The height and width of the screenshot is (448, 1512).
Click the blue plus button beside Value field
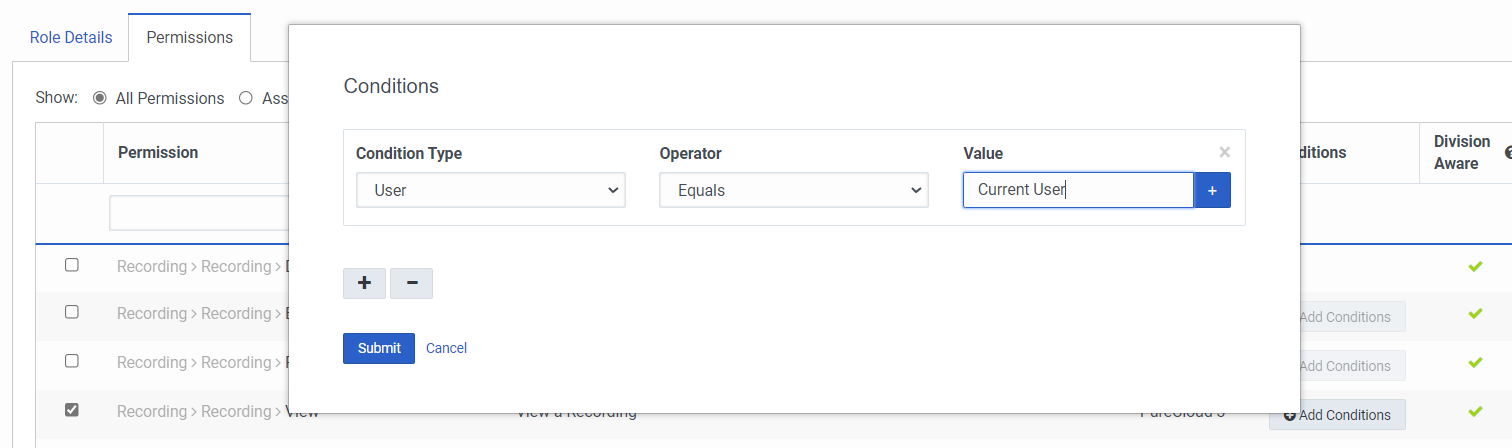tap(1212, 190)
